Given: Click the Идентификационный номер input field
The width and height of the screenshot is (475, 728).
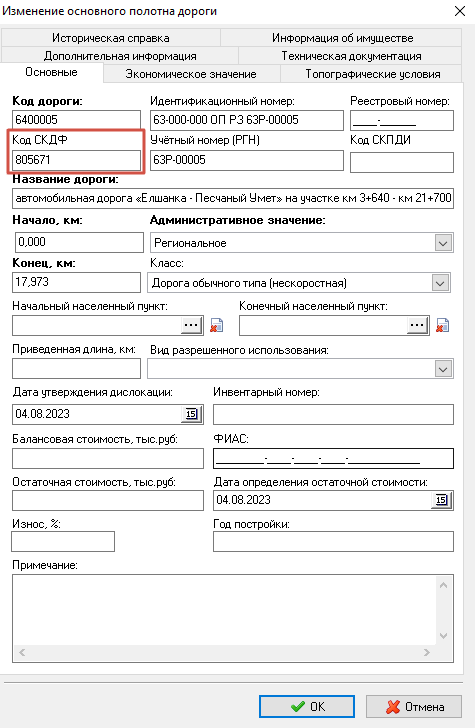Looking at the screenshot, I should (247, 120).
